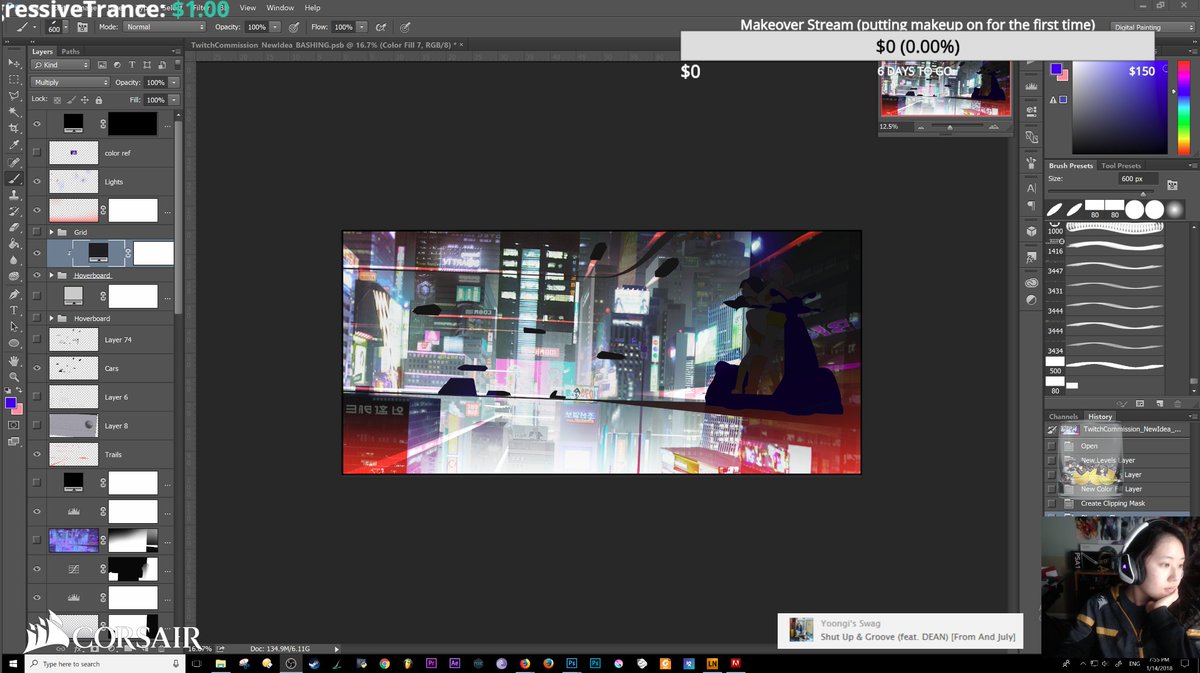Screen dimensions: 1200x673
Task: Open the layer blend mode dropdown Multiply
Action: coord(70,82)
